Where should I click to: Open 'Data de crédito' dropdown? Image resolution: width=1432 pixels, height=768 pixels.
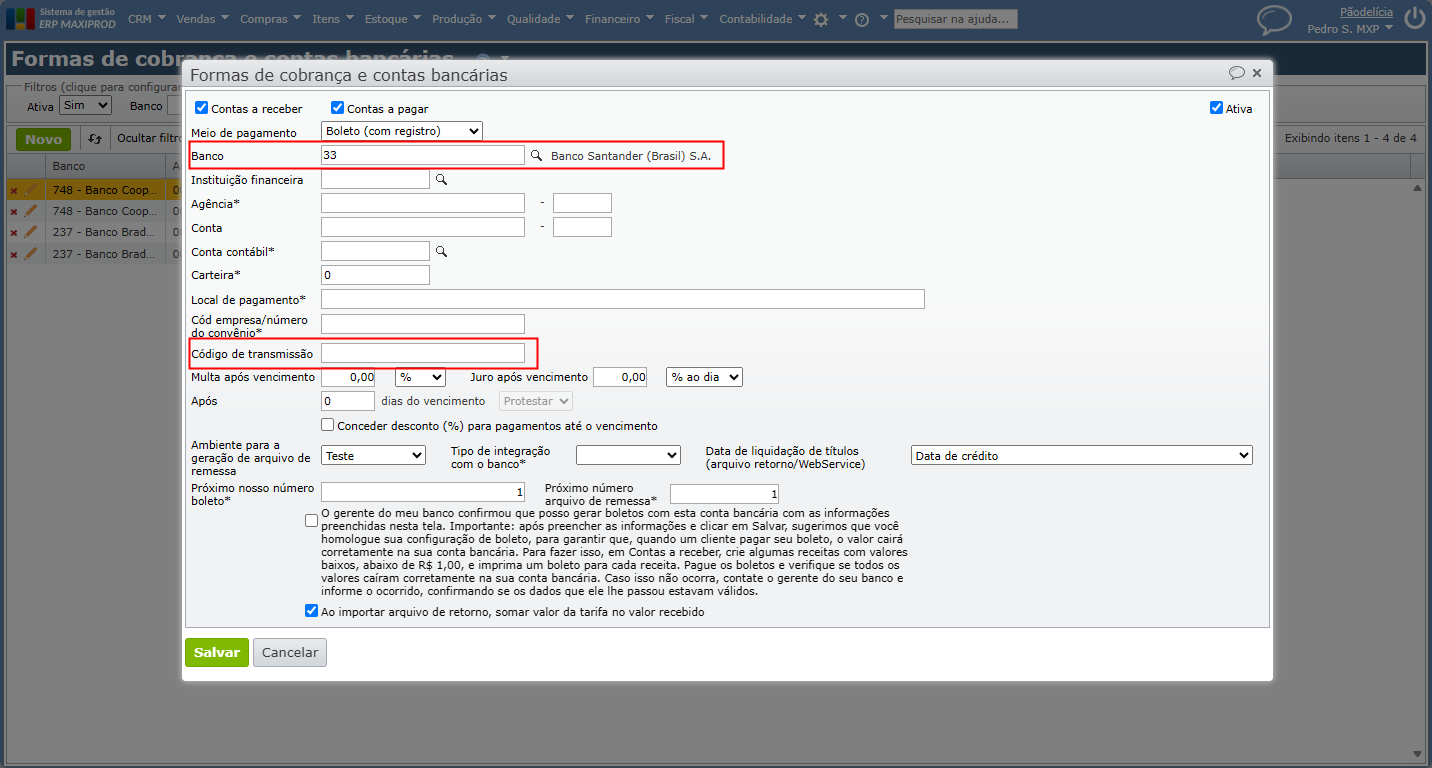pos(1082,455)
